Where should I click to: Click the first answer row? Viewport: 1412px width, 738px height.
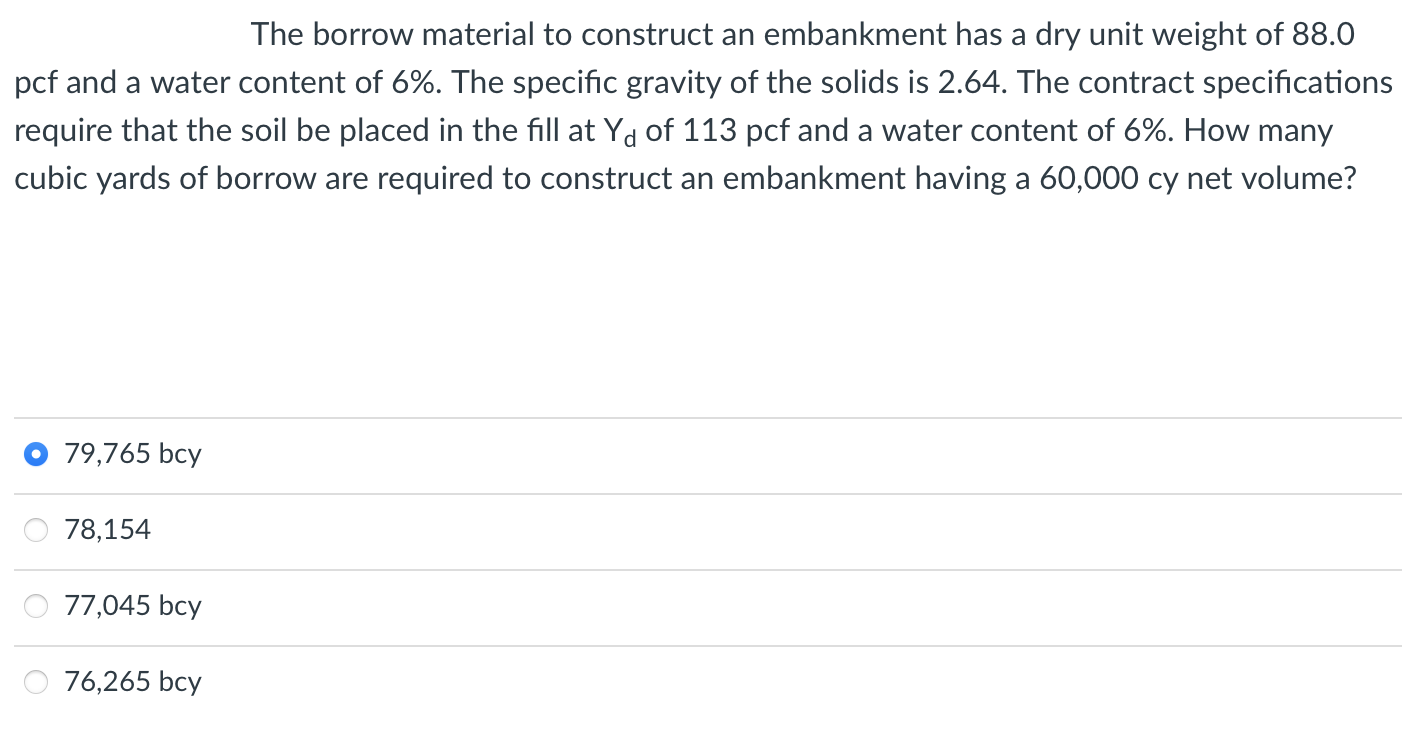click(x=400, y=454)
